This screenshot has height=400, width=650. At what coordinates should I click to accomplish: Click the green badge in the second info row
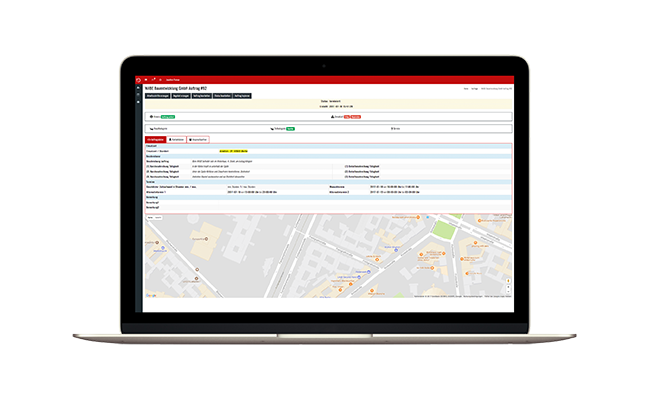click(x=290, y=129)
